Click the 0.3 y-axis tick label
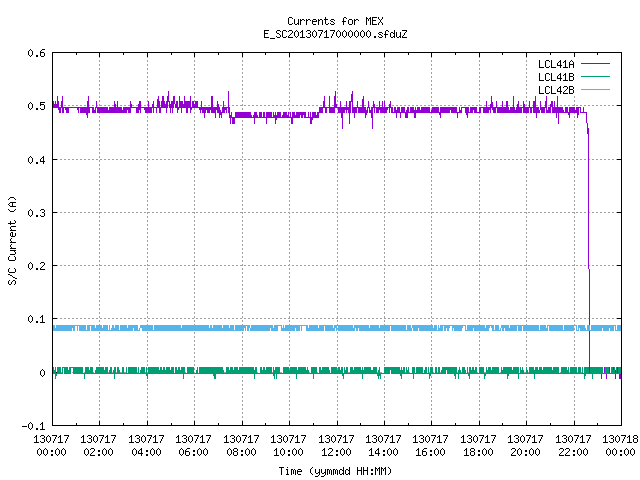The height and width of the screenshot is (480, 640). [36, 213]
